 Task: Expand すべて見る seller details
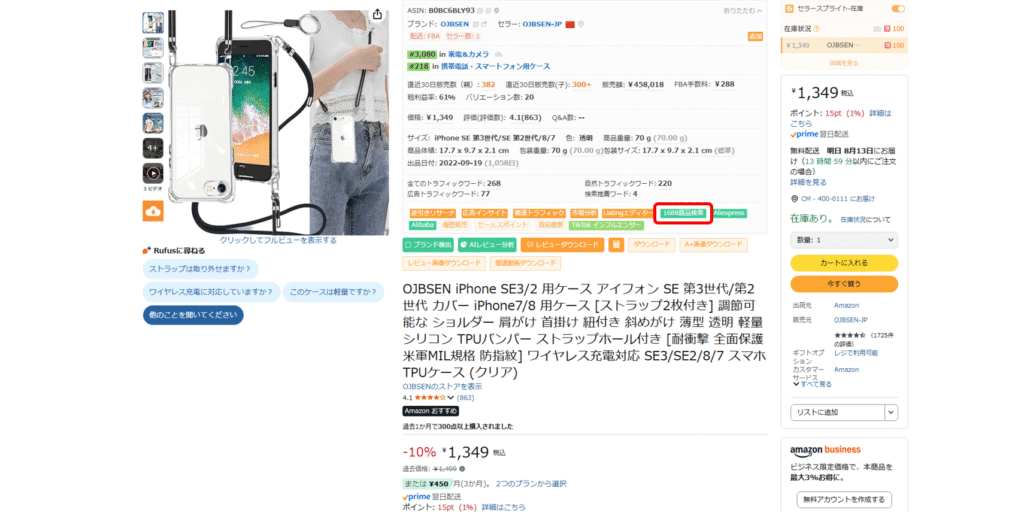pos(812,385)
